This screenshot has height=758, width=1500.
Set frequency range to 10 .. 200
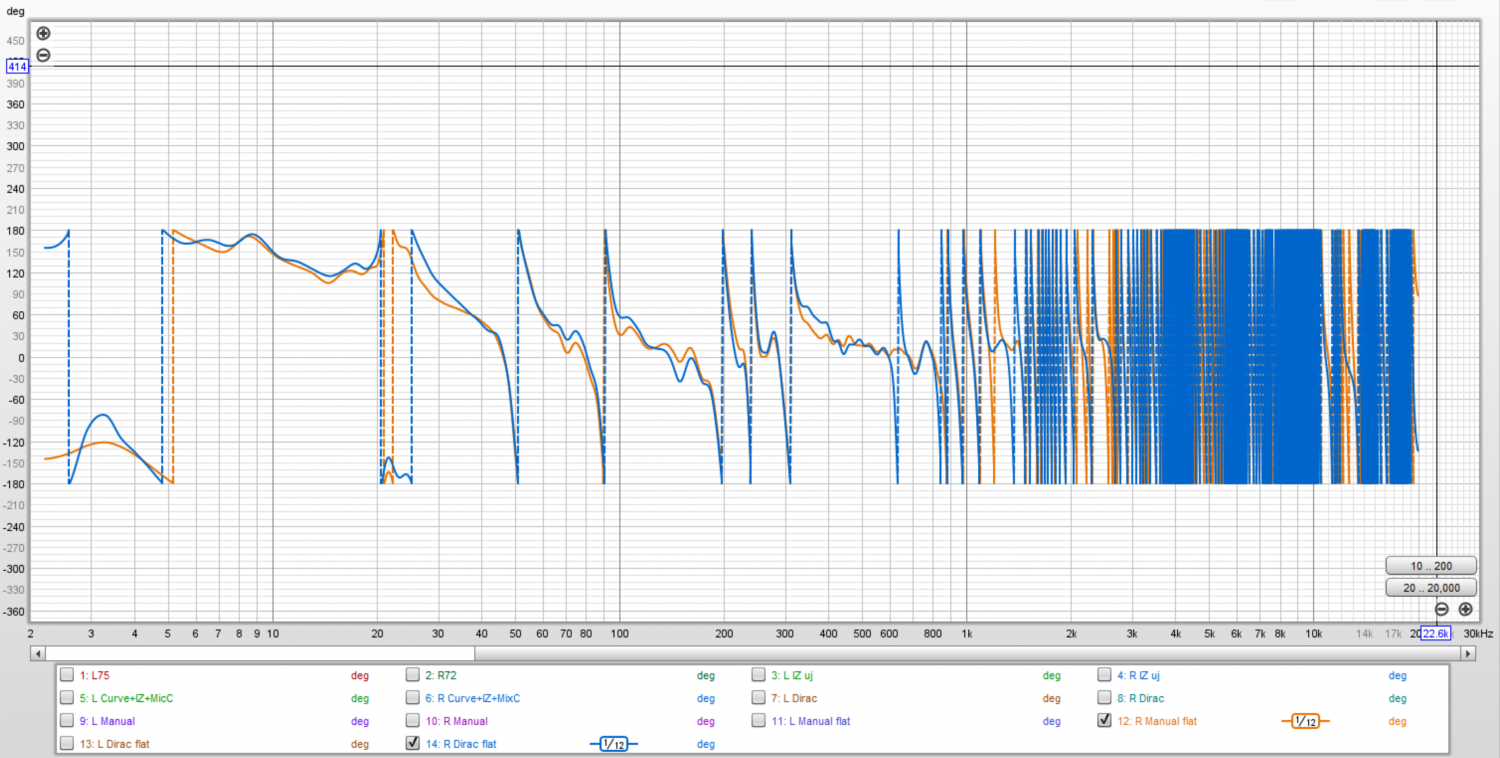(x=1431, y=566)
